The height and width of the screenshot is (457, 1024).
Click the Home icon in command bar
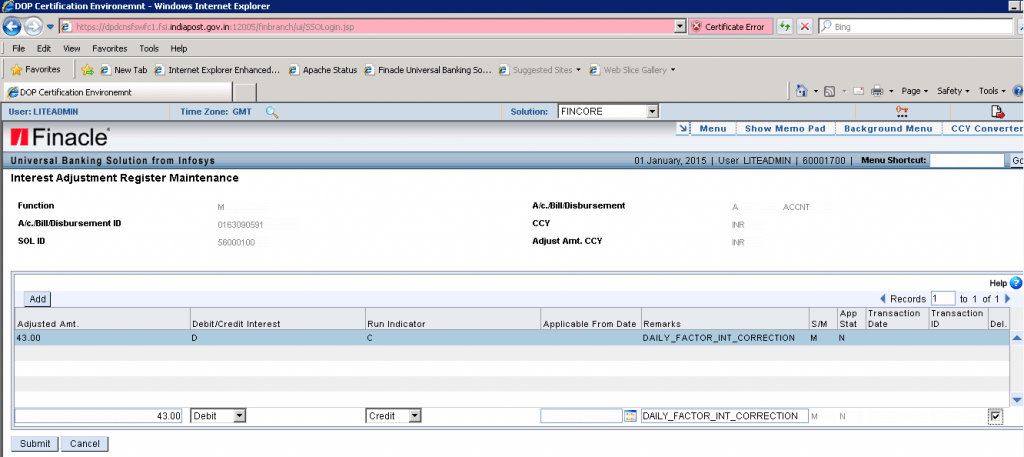802,91
